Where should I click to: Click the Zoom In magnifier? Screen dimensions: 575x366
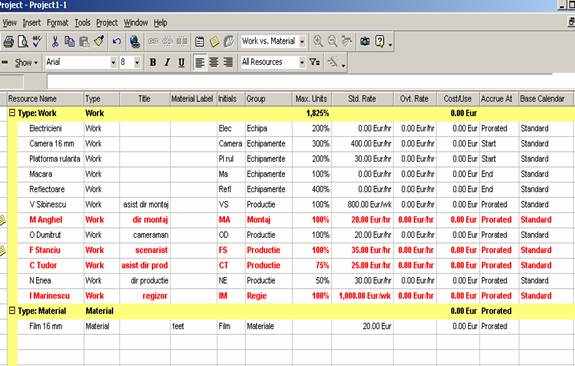point(318,41)
